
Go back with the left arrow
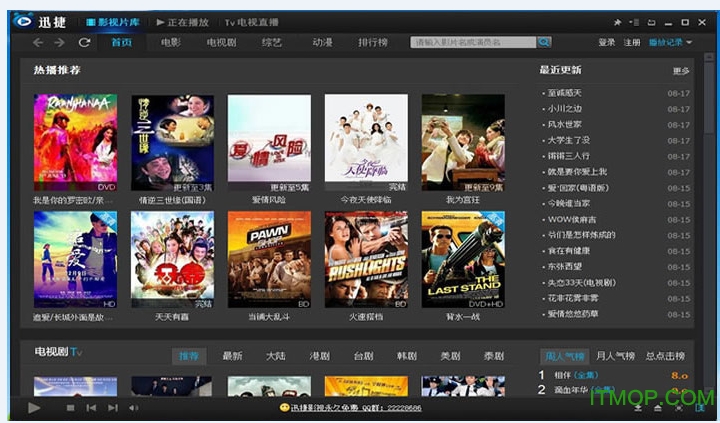(38, 43)
